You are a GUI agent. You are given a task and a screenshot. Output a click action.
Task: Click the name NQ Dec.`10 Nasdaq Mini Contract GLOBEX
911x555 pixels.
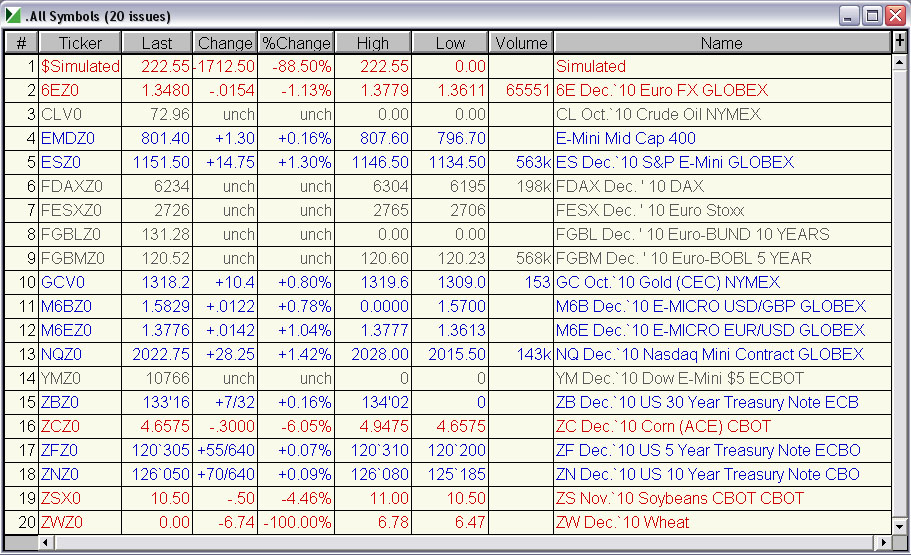[710, 355]
